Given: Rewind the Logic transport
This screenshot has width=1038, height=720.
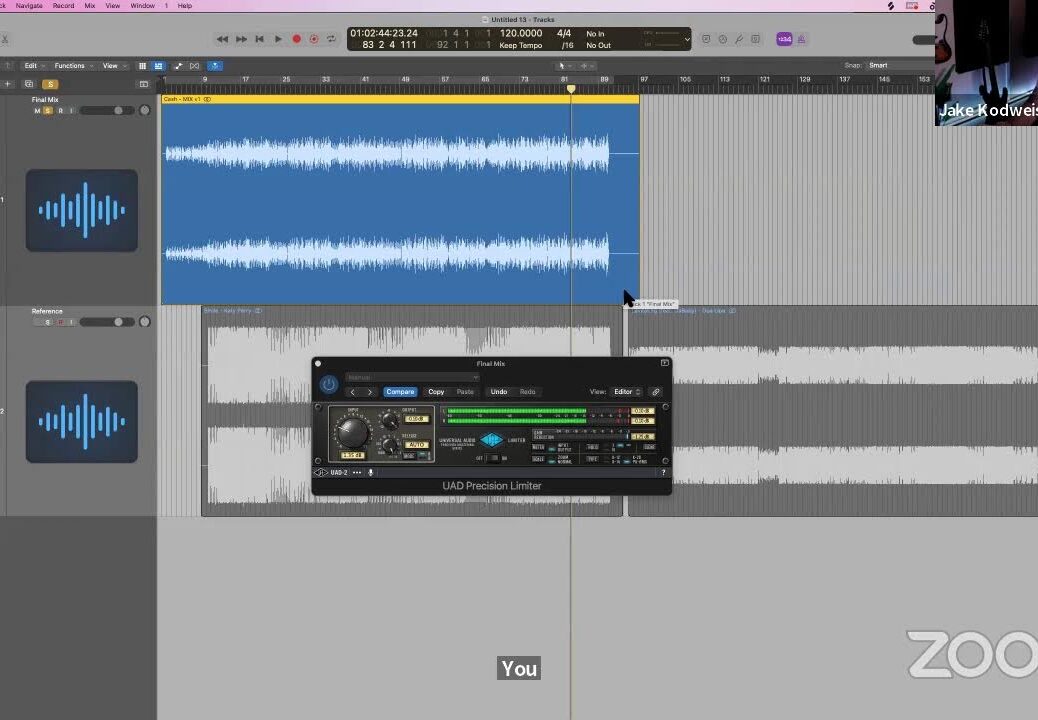Looking at the screenshot, I should click(x=222, y=39).
